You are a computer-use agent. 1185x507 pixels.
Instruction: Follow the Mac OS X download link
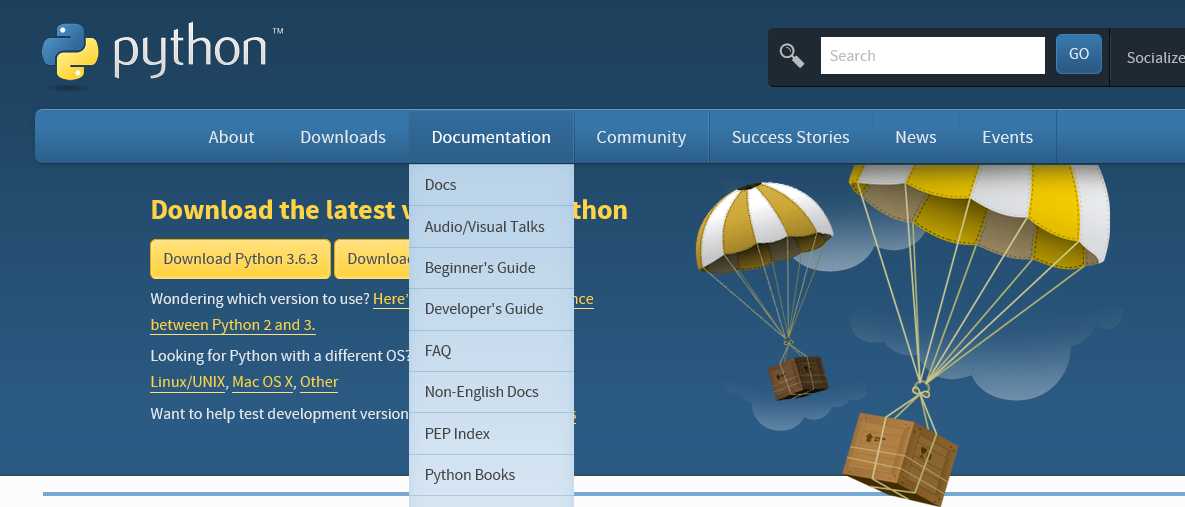click(262, 382)
